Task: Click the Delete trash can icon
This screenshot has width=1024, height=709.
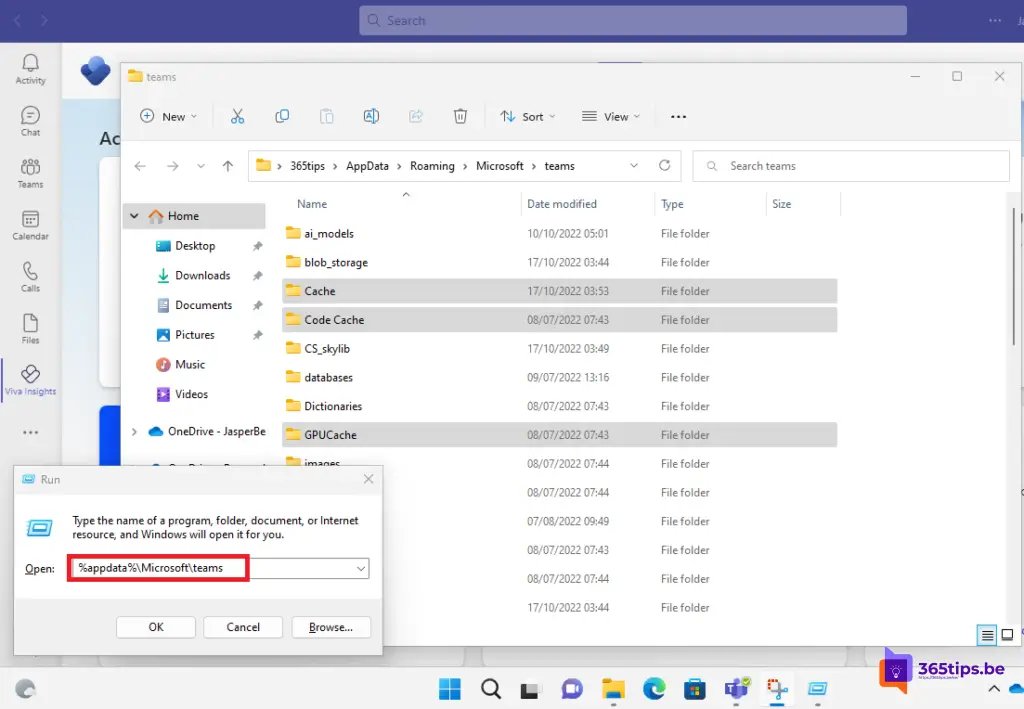Action: point(460,116)
